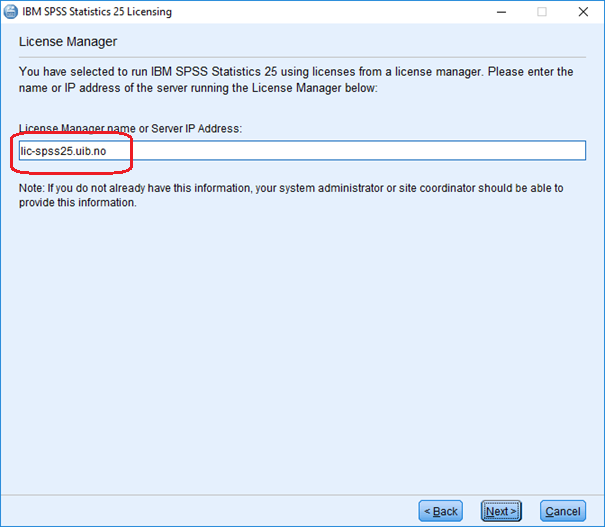
Task: Click the greyed-out maximize window icon
Action: coord(542,12)
